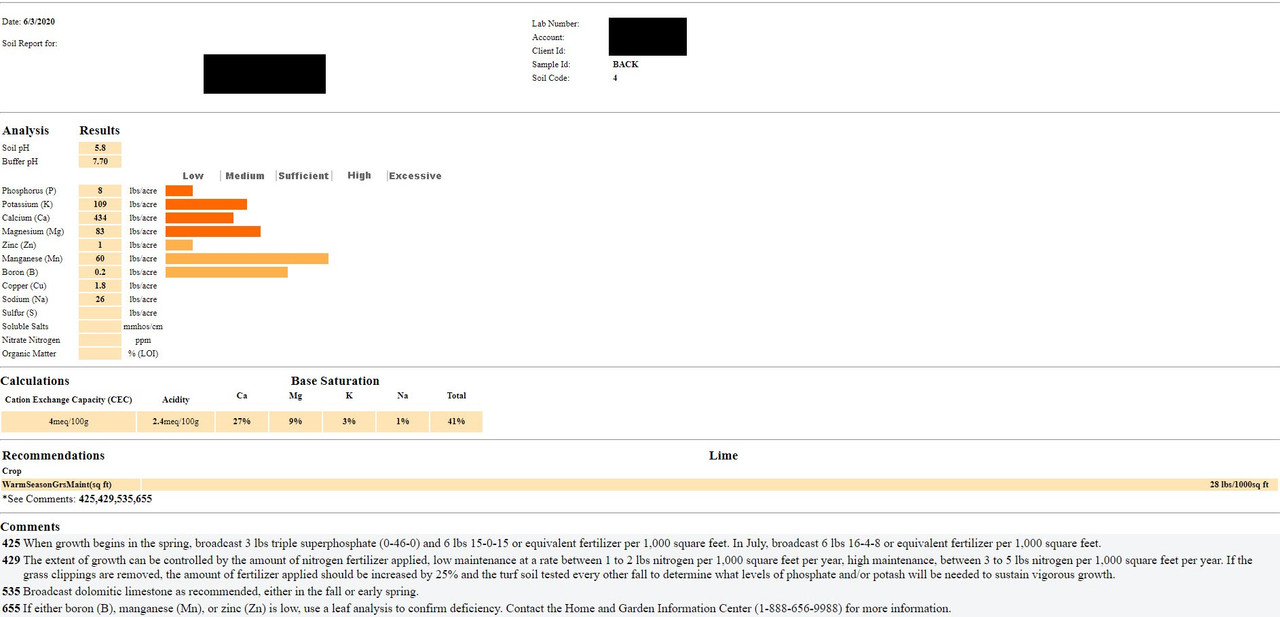Click the Magnesium (Mg) value 83
The width and height of the screenshot is (1280, 617).
click(x=100, y=232)
